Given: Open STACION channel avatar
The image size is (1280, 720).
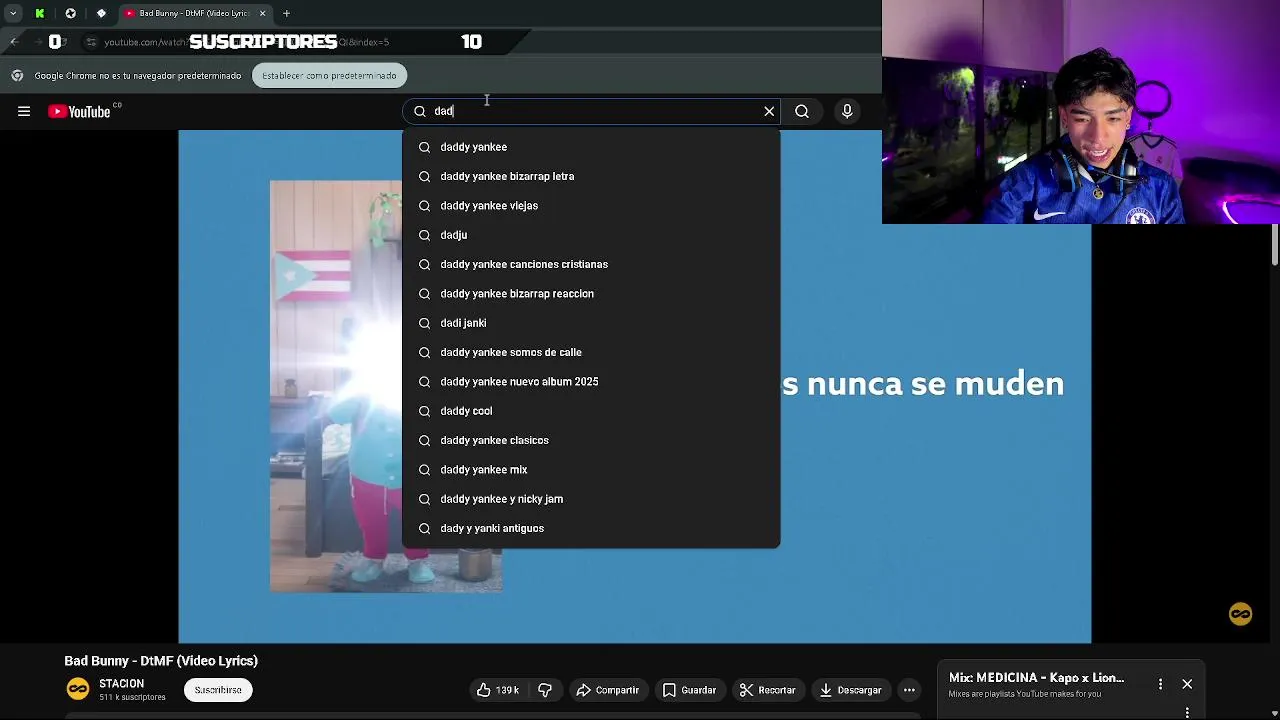Looking at the screenshot, I should [78, 689].
